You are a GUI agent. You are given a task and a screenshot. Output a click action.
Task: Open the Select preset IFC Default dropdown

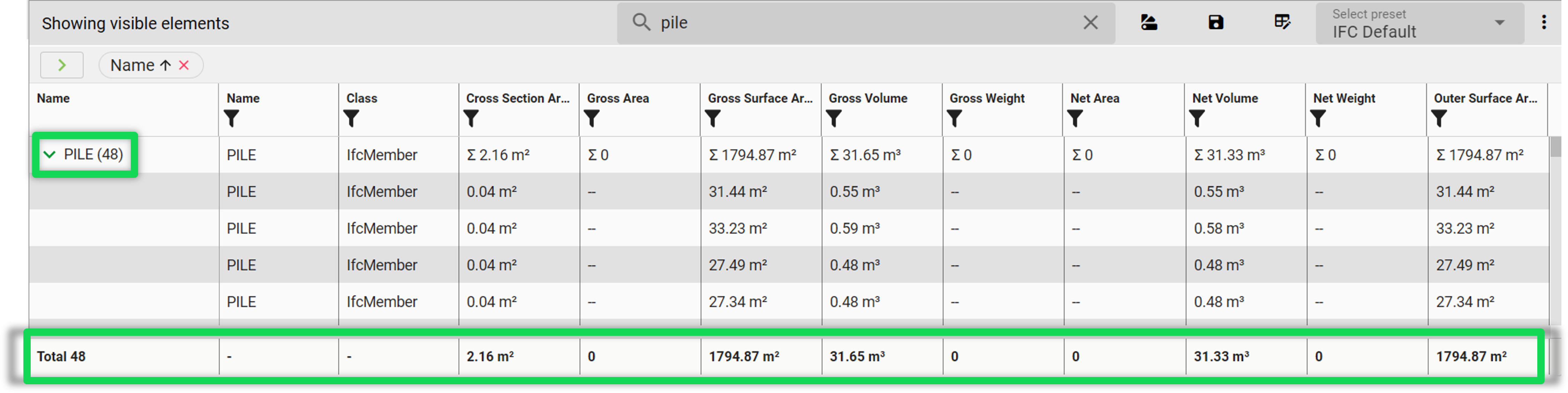tap(1419, 23)
